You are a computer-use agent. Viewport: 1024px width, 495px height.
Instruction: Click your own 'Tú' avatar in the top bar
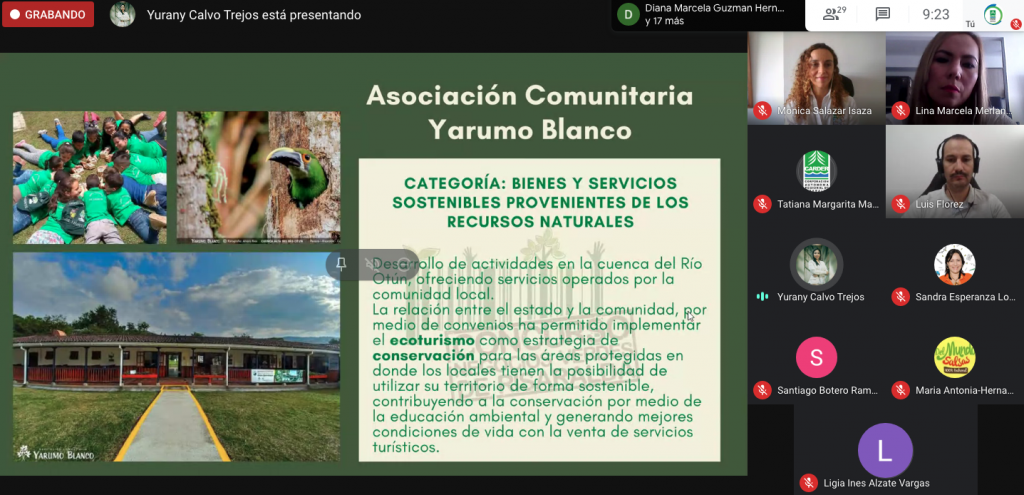click(x=993, y=14)
